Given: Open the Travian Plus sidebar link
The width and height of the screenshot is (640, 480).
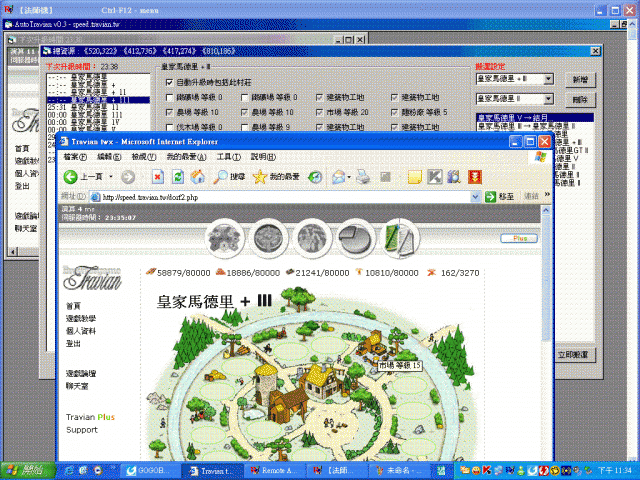Looking at the screenshot, I should point(90,417).
